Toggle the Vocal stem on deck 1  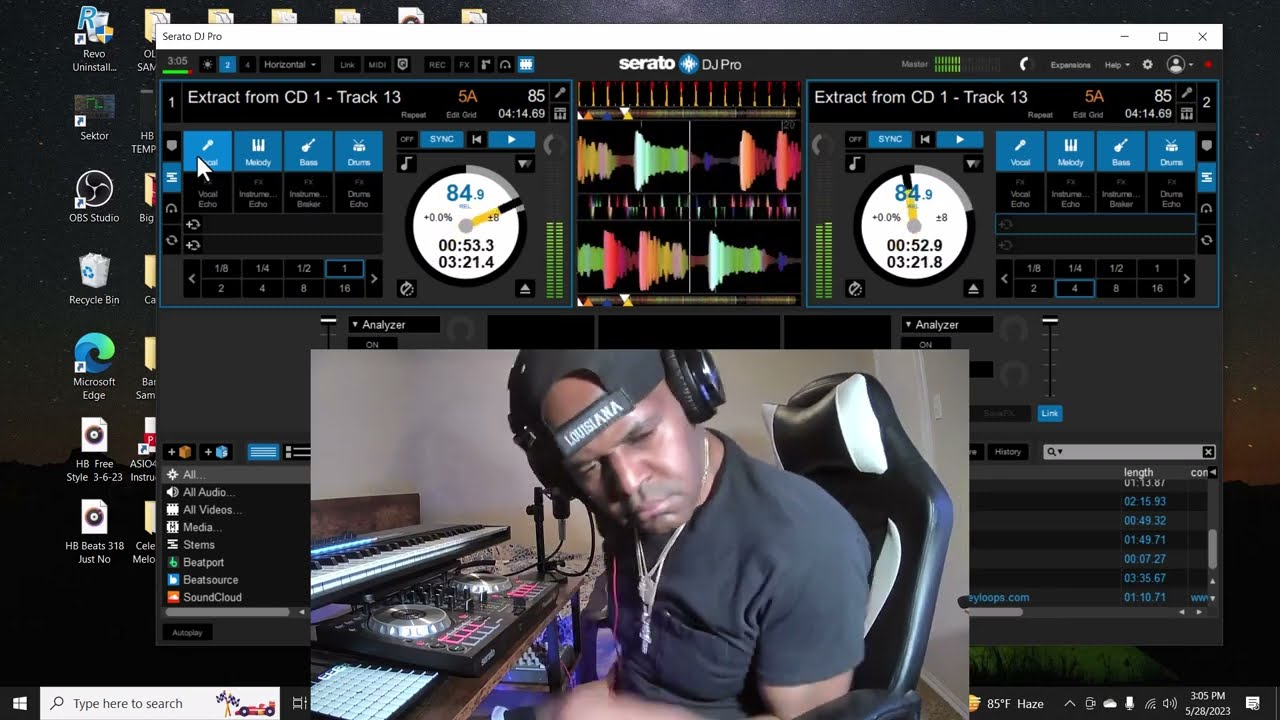(x=207, y=151)
